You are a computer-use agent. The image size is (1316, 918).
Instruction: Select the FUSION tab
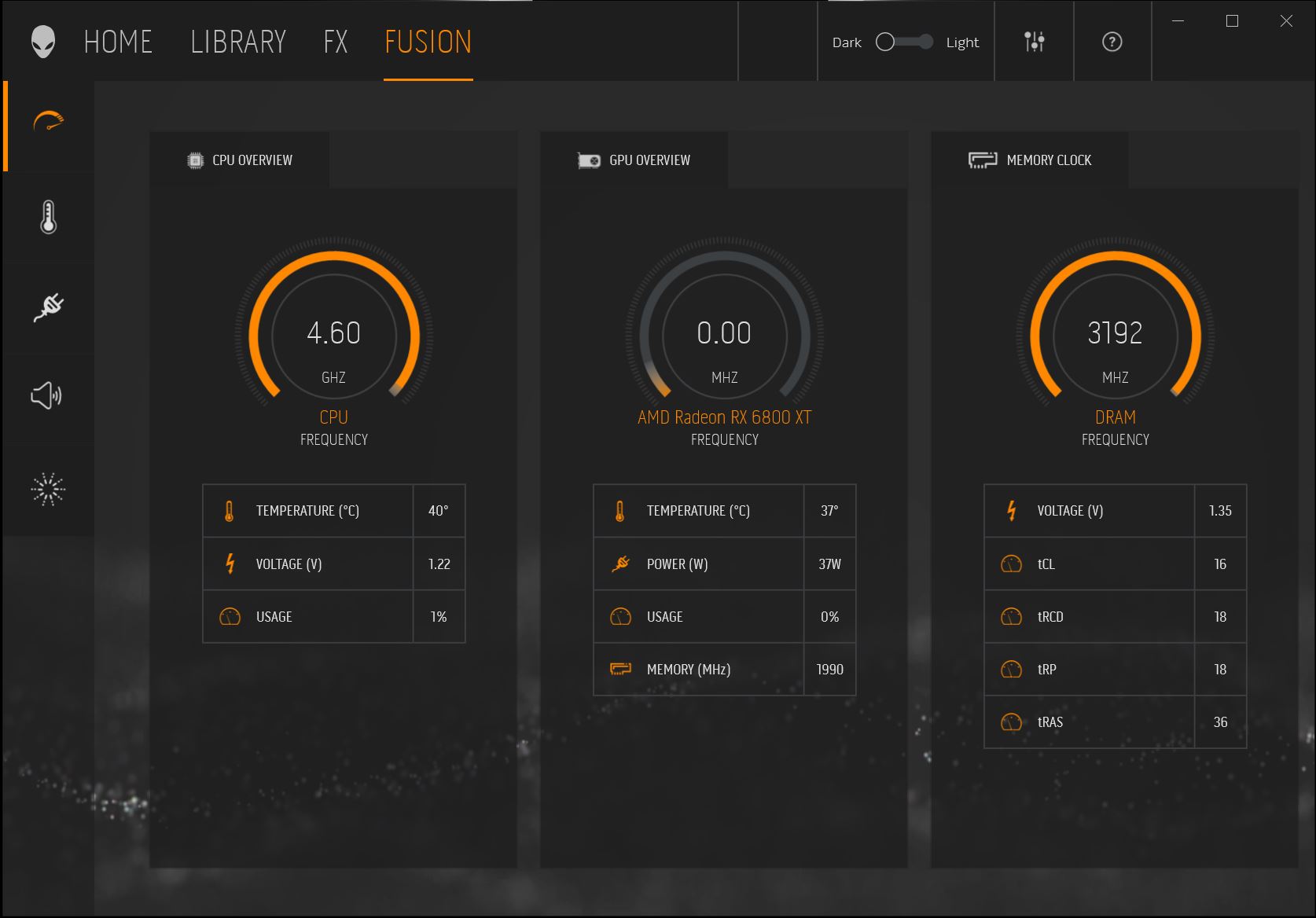[x=428, y=42]
